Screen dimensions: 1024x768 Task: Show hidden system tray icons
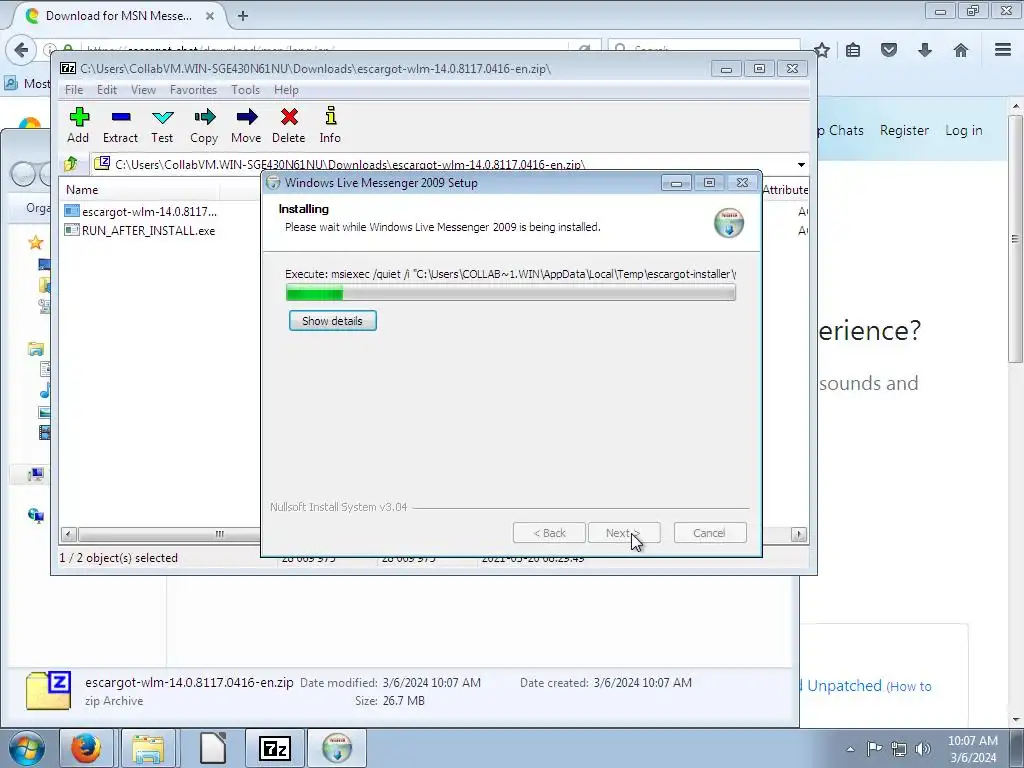pyautogui.click(x=850, y=749)
